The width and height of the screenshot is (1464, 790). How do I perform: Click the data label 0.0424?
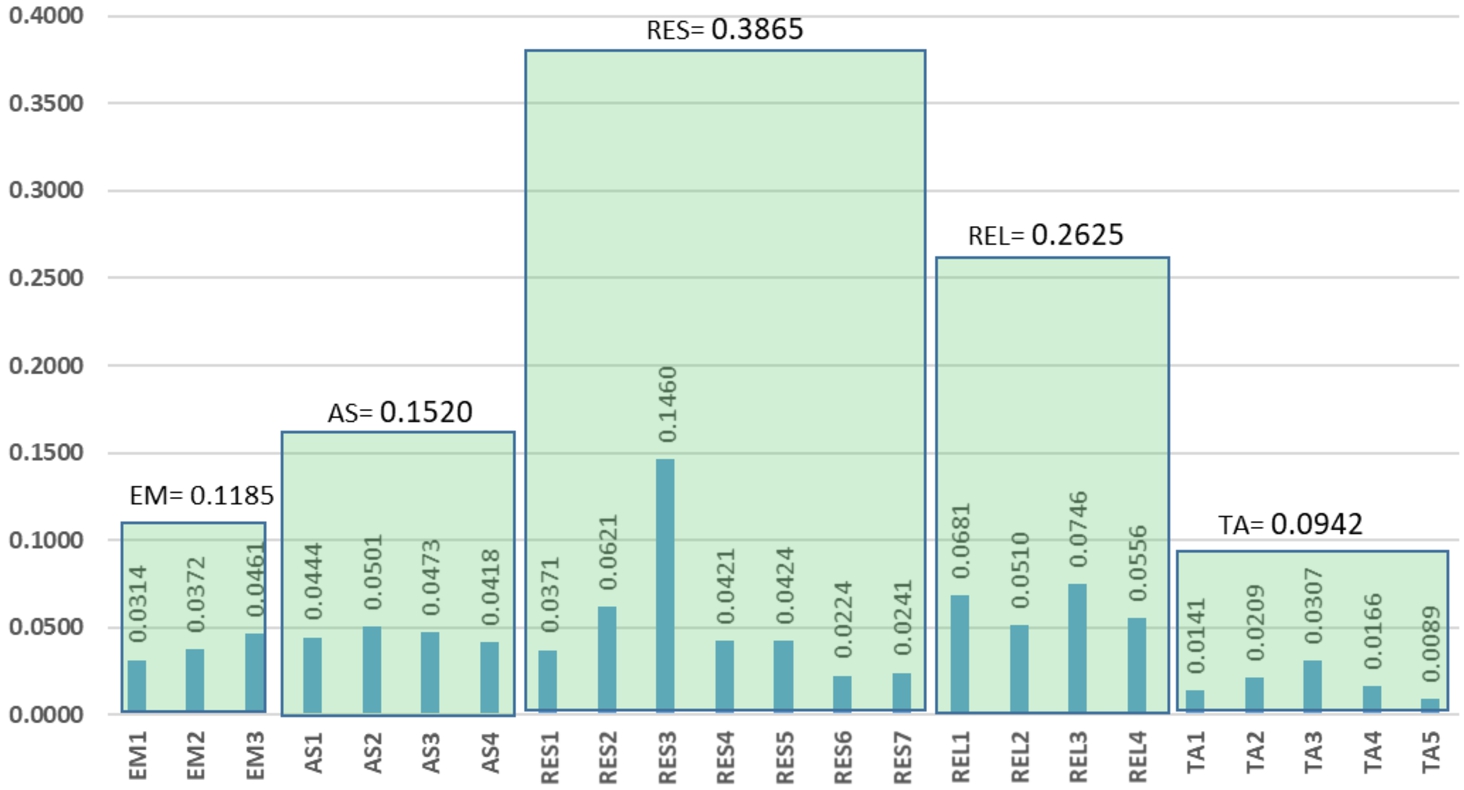[784, 585]
